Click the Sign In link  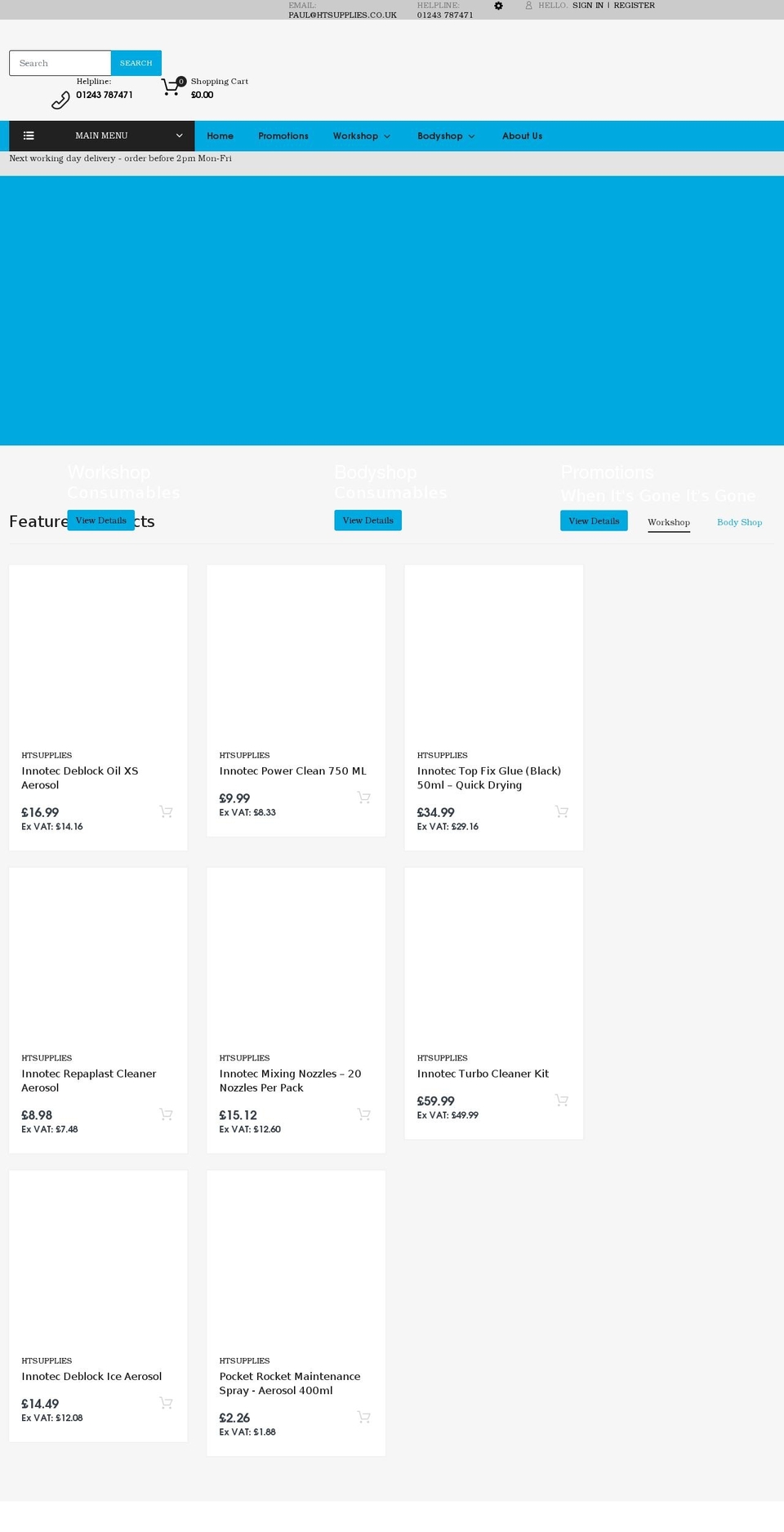(x=588, y=5)
